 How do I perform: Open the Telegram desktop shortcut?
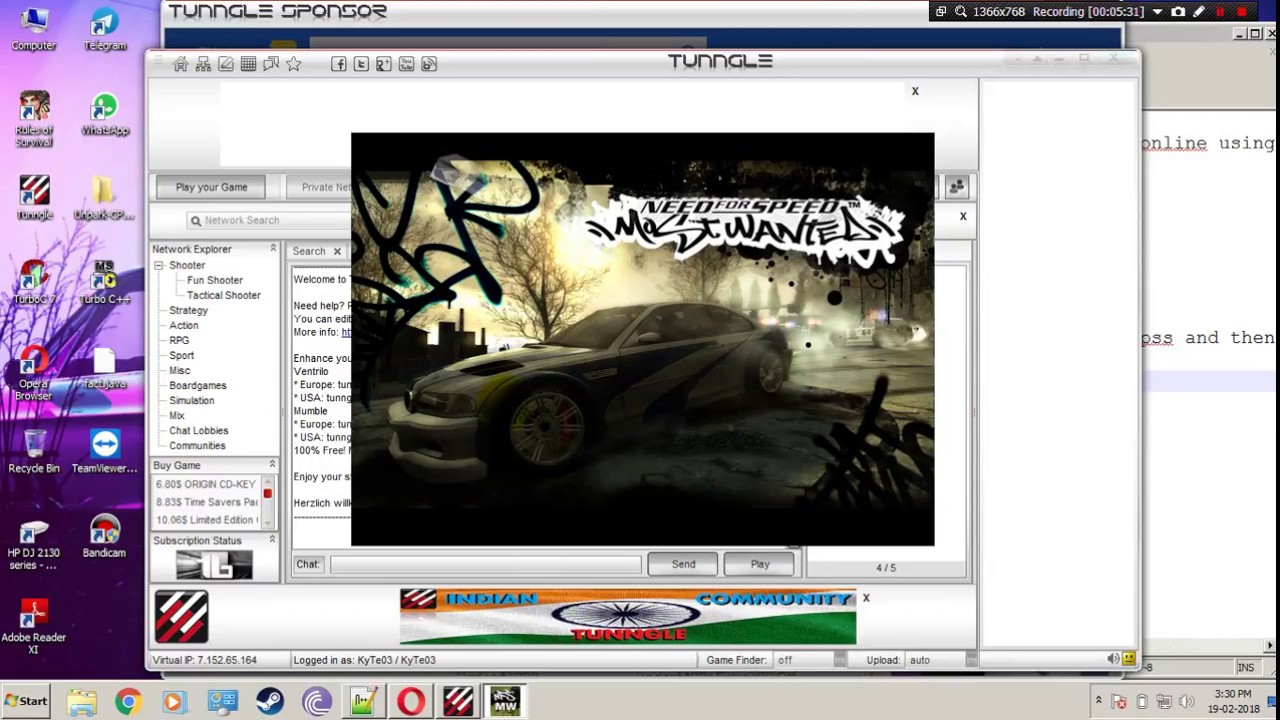click(105, 30)
